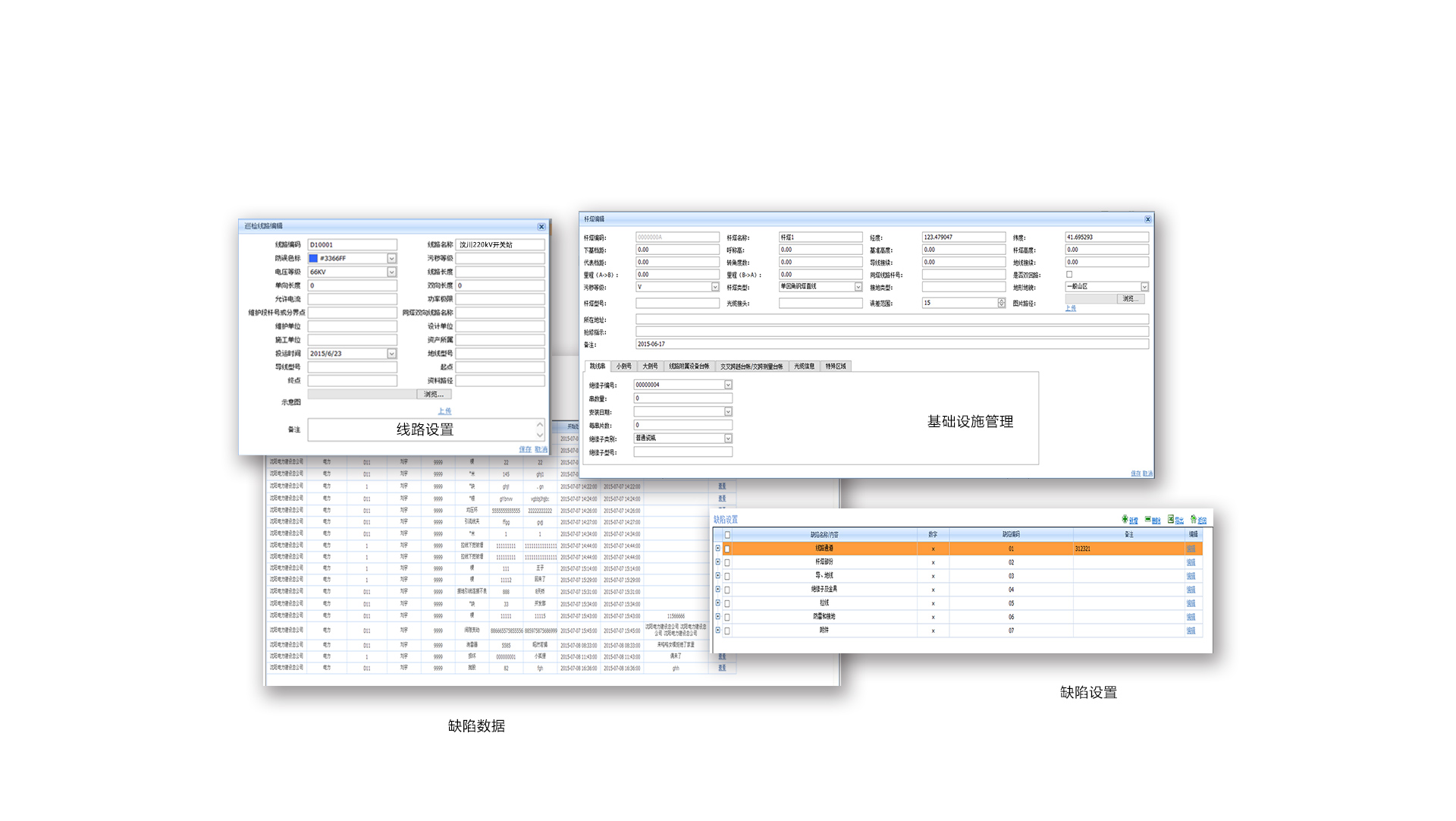Click the 上传 link in the line dialog
The height and width of the screenshot is (821, 1456).
coord(444,411)
